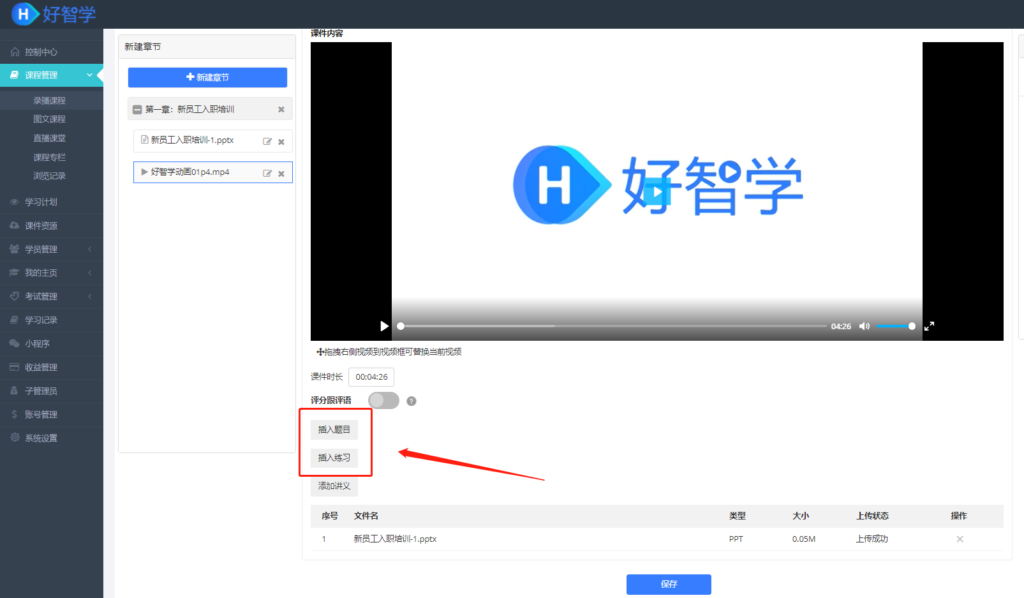Delete 第一章 chapter with x icon
Image resolution: width=1024 pixels, height=598 pixels.
click(281, 110)
